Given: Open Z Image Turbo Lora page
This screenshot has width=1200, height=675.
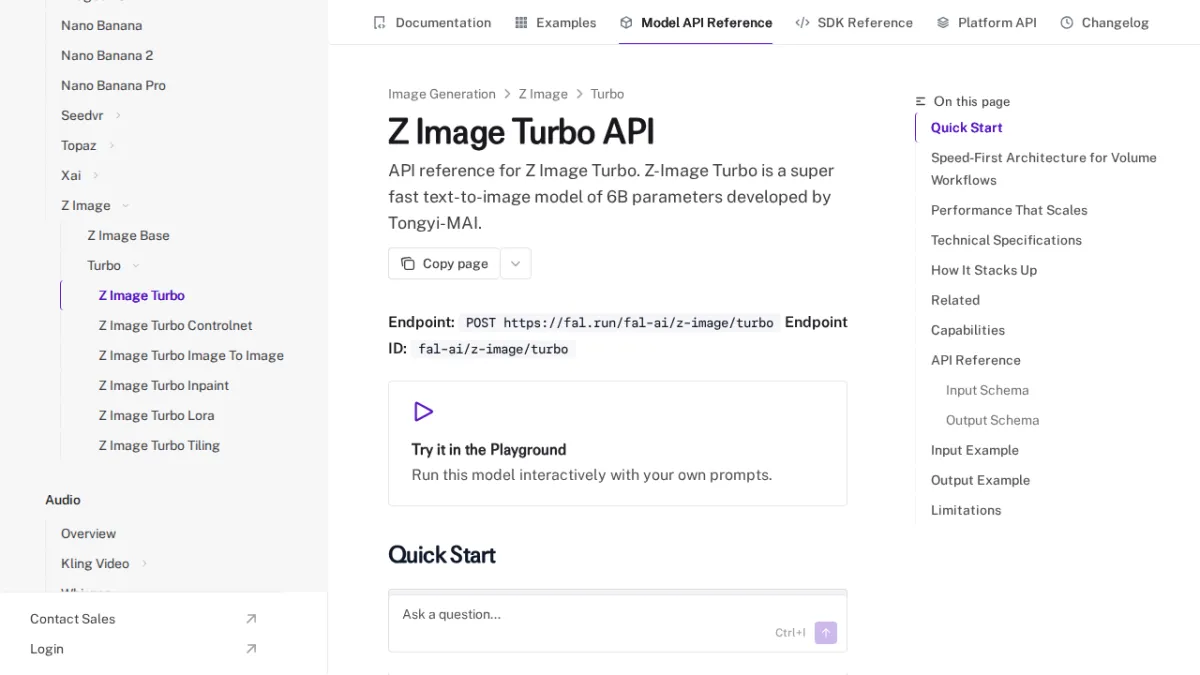Looking at the screenshot, I should coord(156,415).
